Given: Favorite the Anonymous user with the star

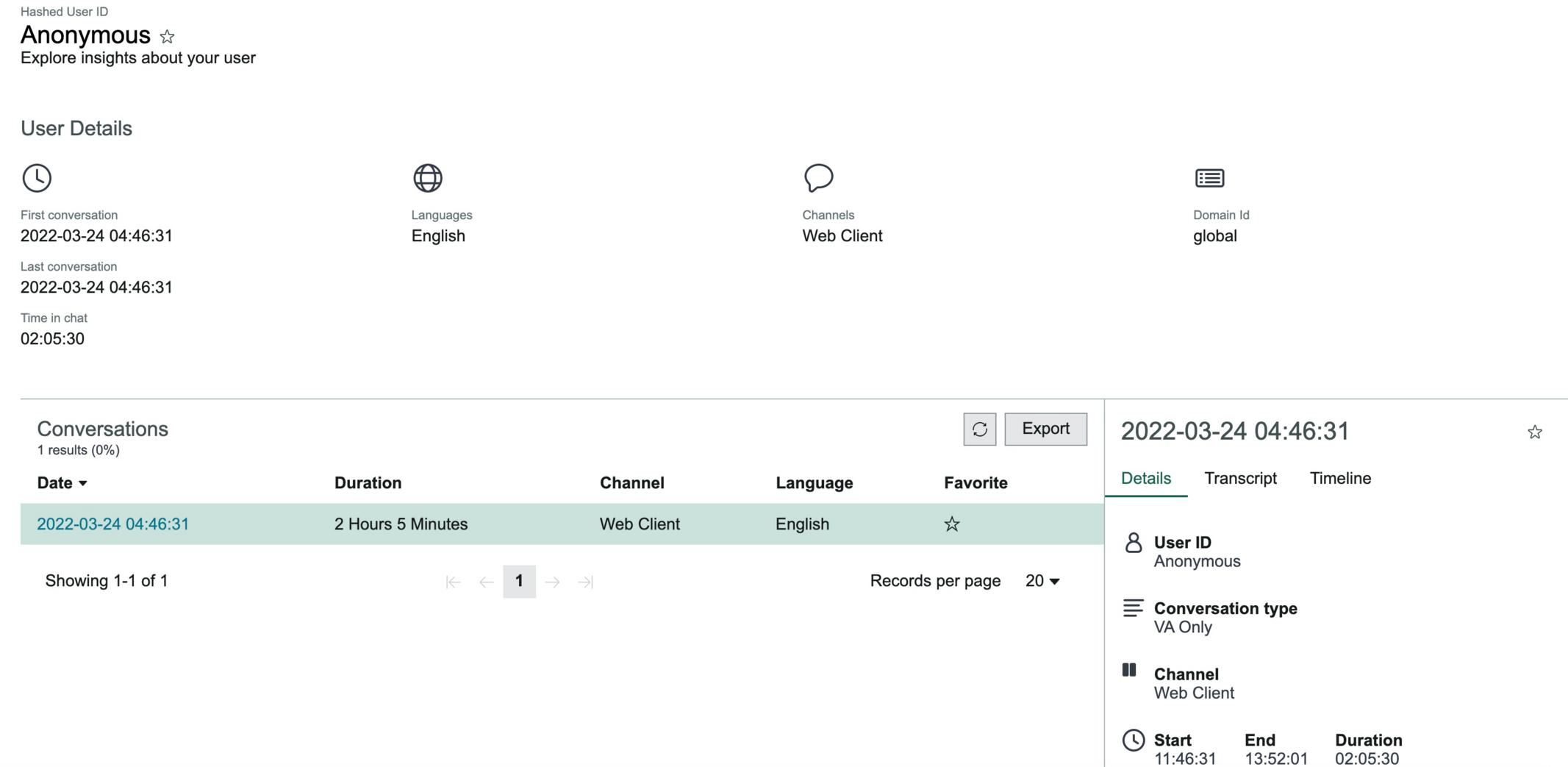Looking at the screenshot, I should coord(167,36).
